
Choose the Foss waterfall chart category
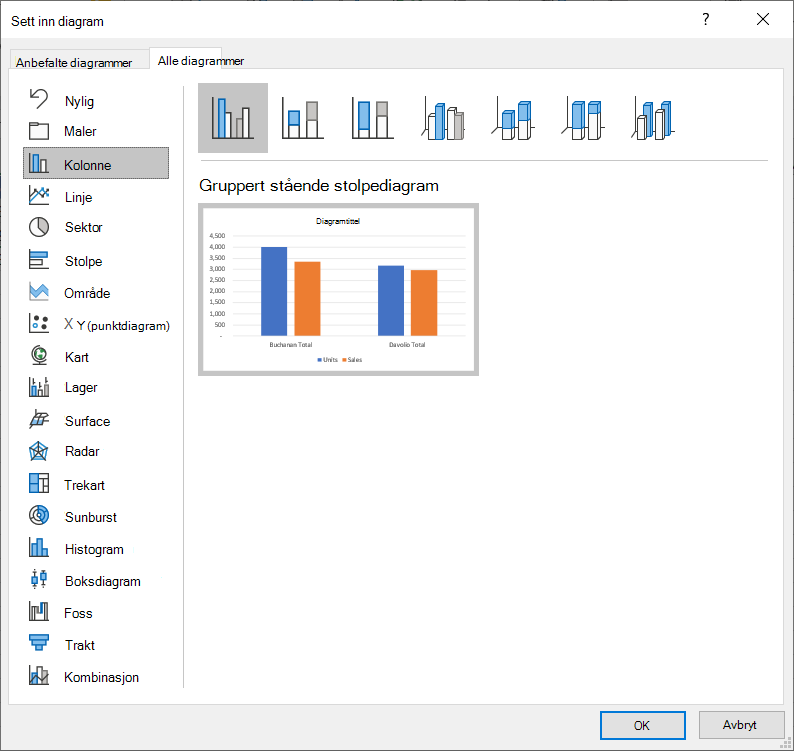coord(96,613)
